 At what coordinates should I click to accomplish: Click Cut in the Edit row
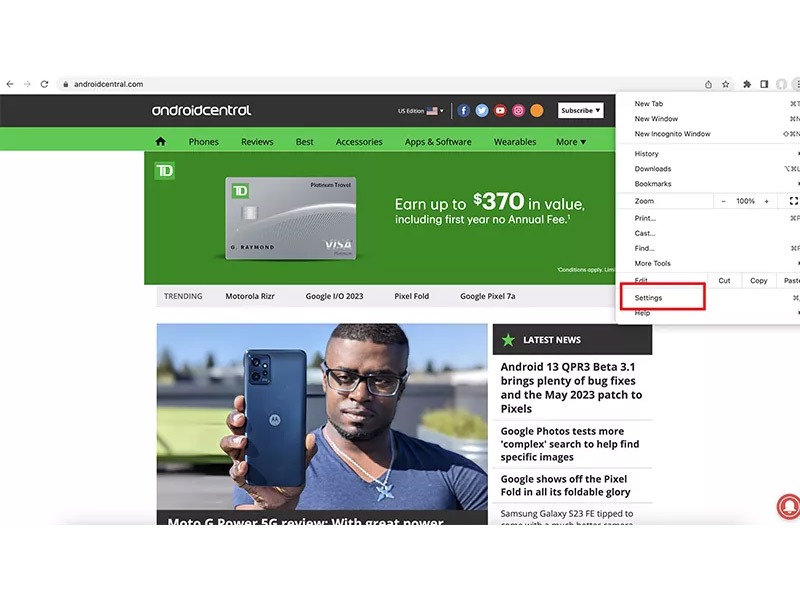724,281
